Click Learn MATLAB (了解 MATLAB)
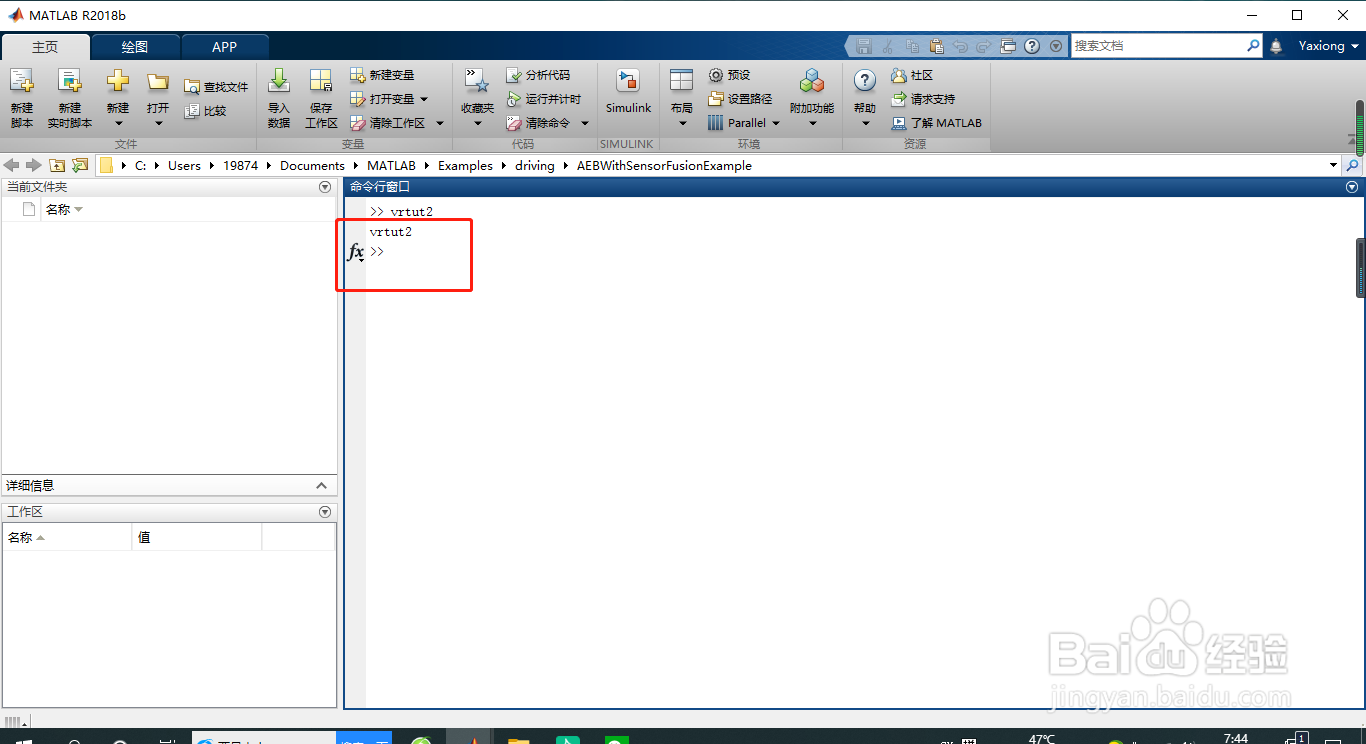 point(937,123)
